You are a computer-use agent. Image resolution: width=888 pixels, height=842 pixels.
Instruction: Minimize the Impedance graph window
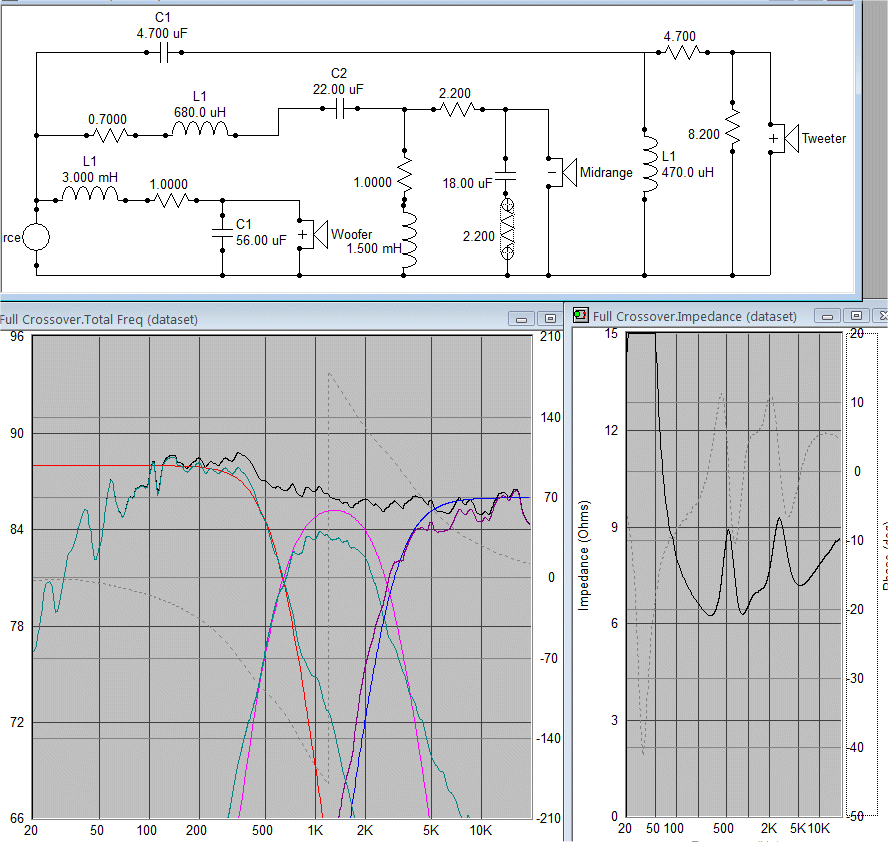click(x=827, y=316)
